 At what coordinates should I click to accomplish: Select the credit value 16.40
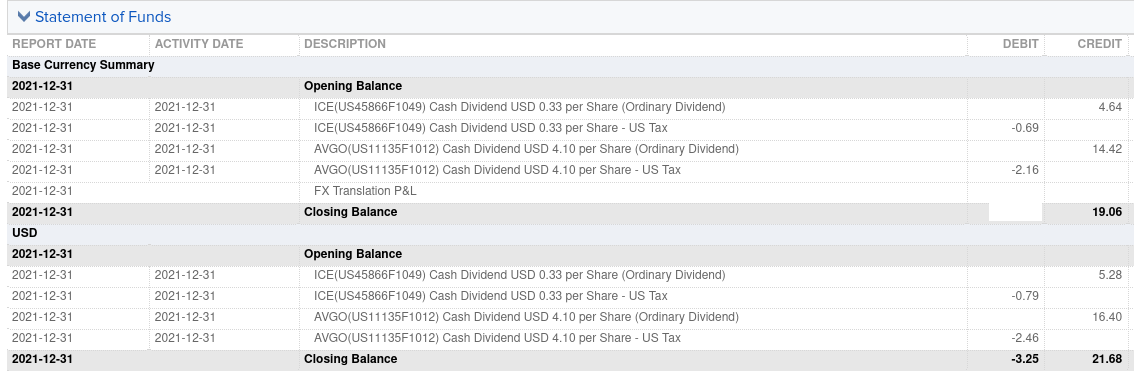coord(1107,317)
